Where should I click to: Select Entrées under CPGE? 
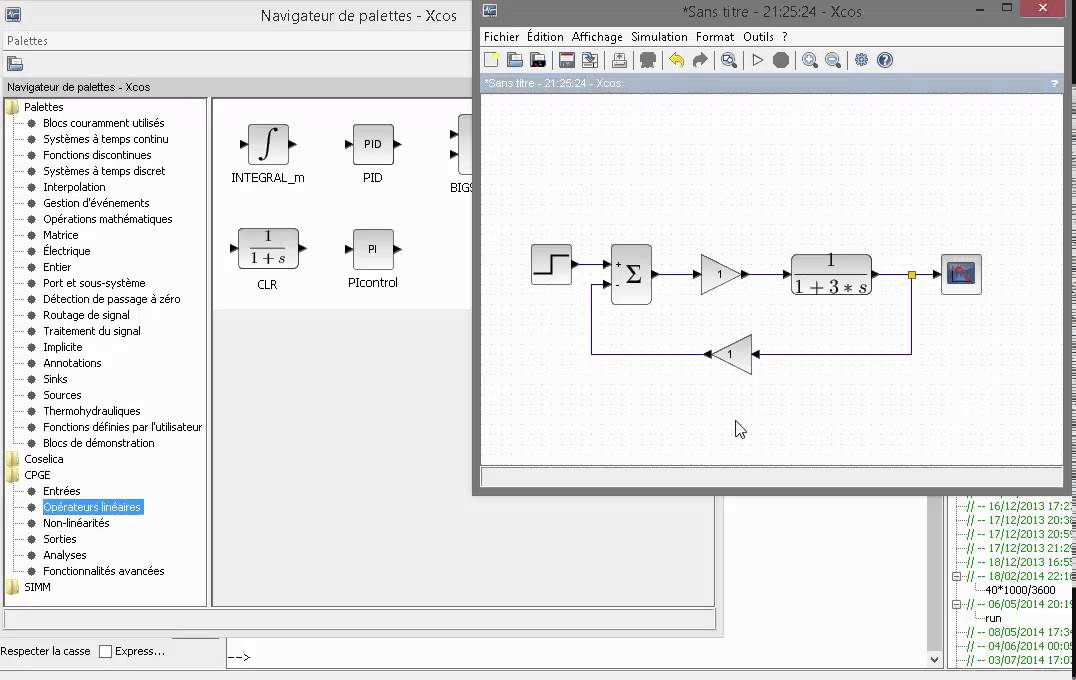62,491
